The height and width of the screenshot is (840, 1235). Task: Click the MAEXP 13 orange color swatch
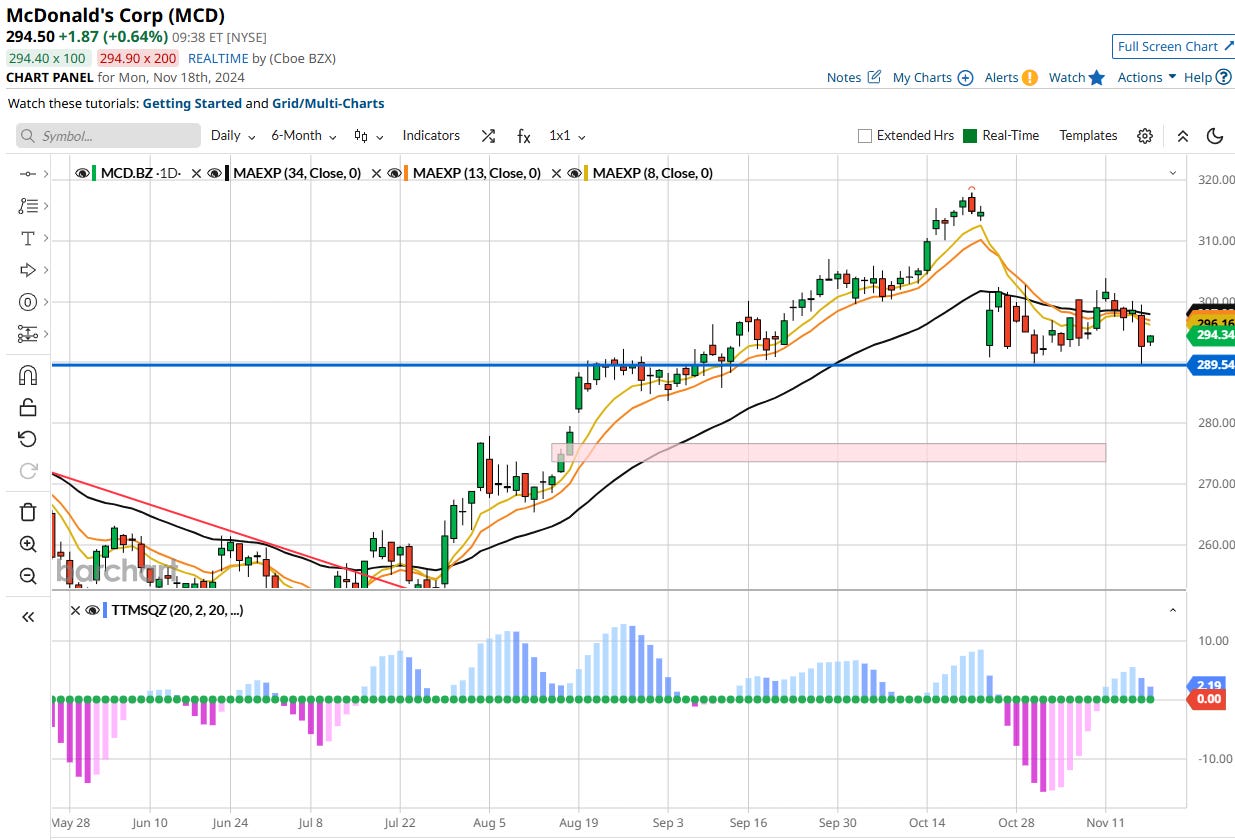point(408,174)
